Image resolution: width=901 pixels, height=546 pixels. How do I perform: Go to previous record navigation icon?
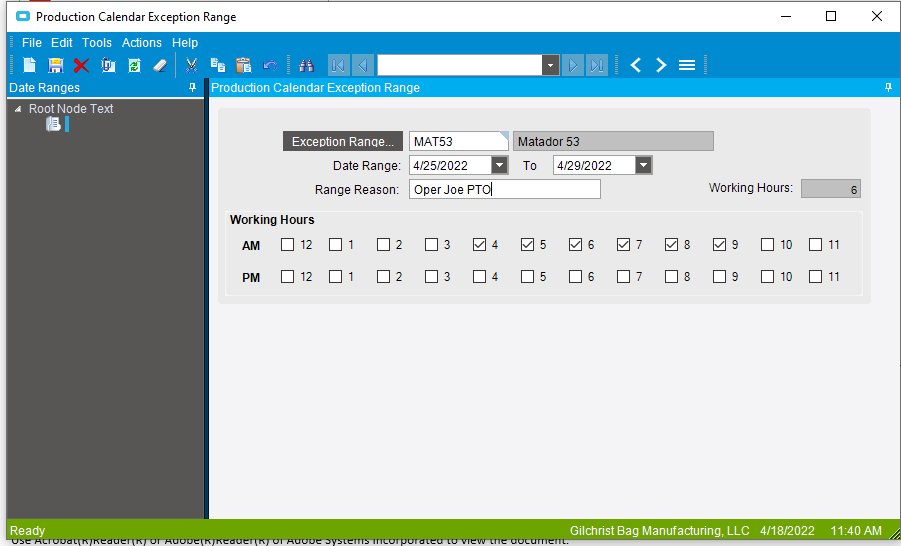pyautogui.click(x=363, y=65)
